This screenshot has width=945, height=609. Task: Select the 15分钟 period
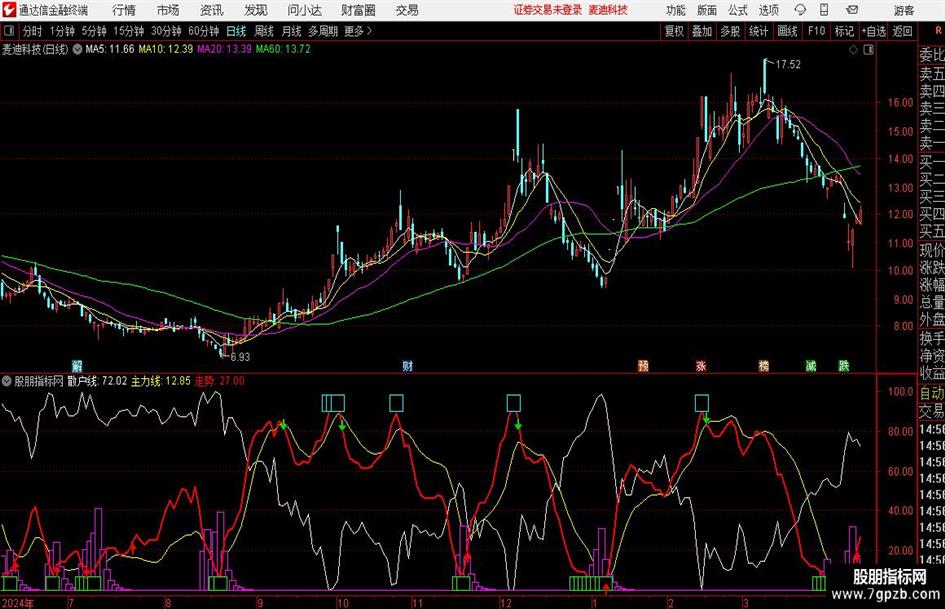(x=129, y=31)
